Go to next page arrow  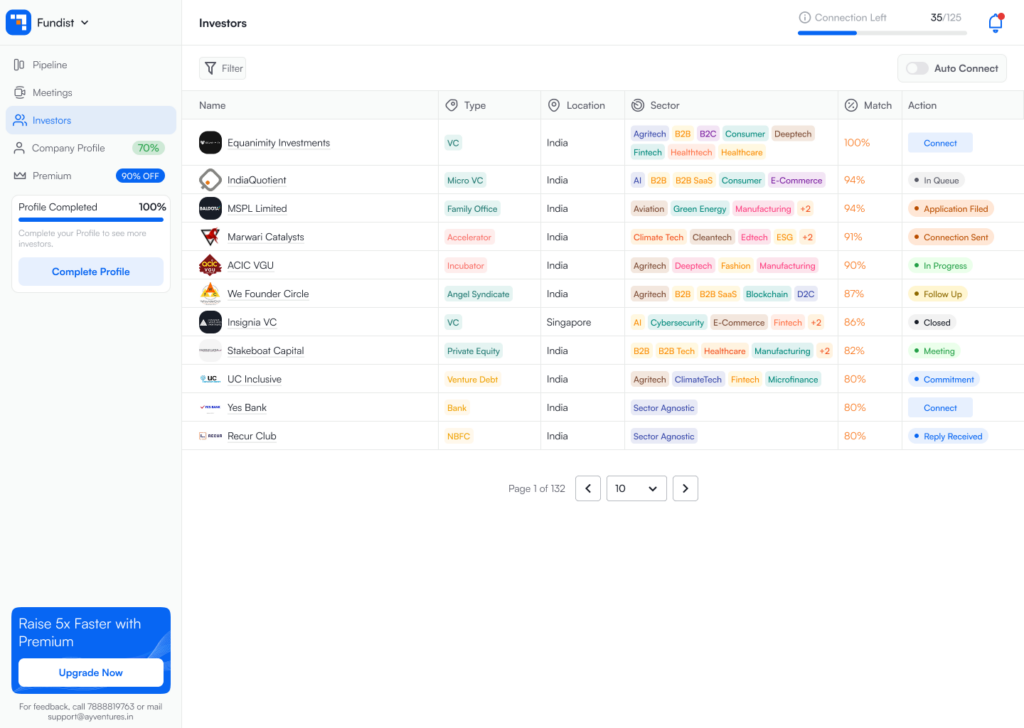pos(685,488)
